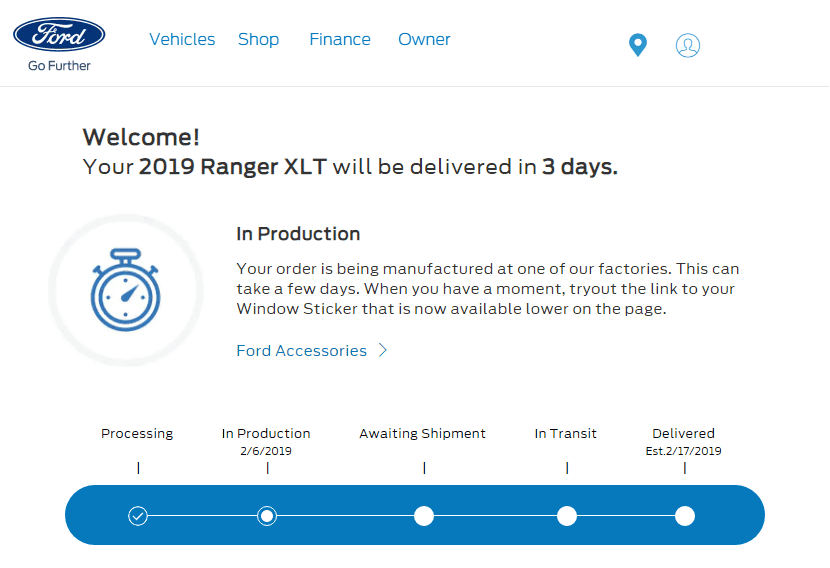Select the In Production step circle
This screenshot has height=568, width=830.
point(267,516)
